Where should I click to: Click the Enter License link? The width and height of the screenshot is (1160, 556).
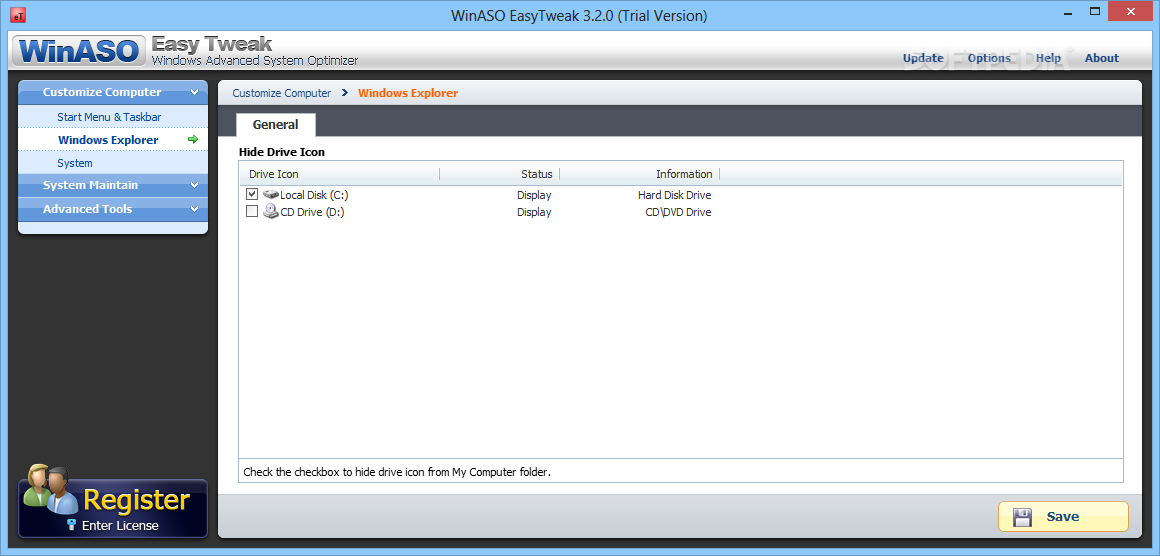[x=120, y=526]
